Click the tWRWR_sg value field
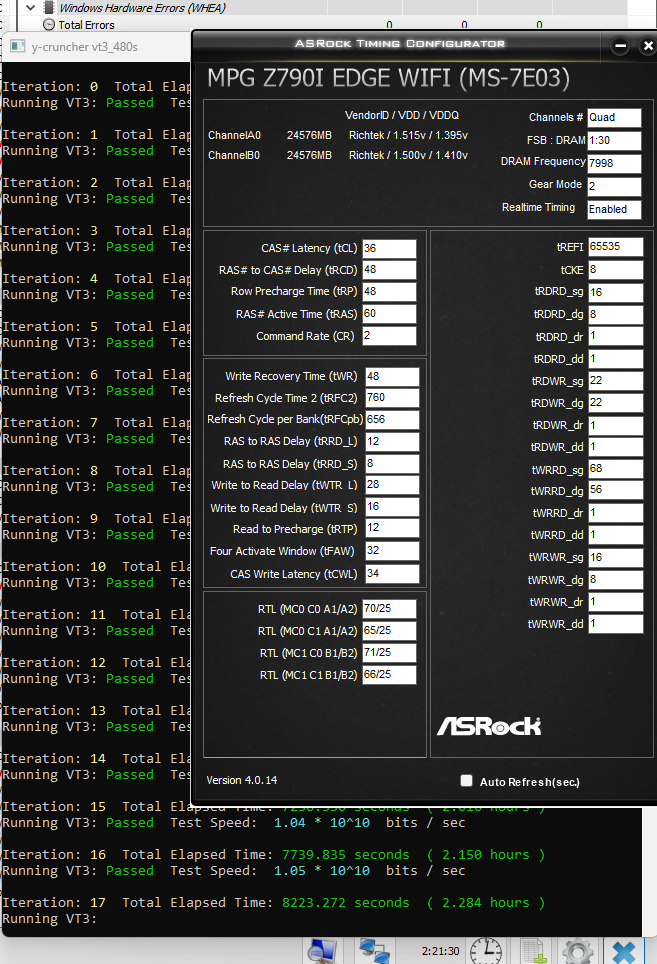This screenshot has width=657, height=964. pos(616,558)
